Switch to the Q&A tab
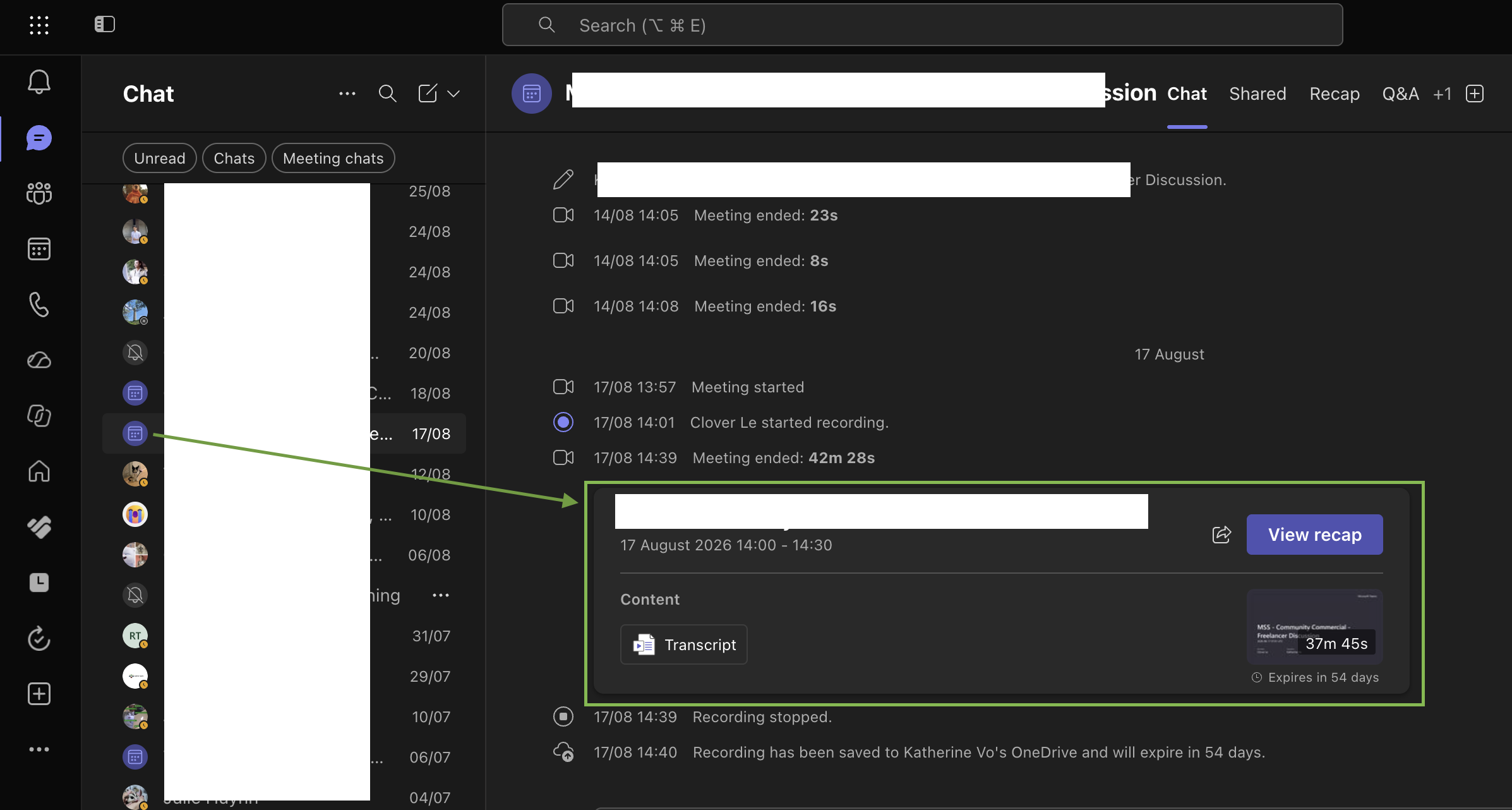1512x810 pixels. coord(1401,94)
